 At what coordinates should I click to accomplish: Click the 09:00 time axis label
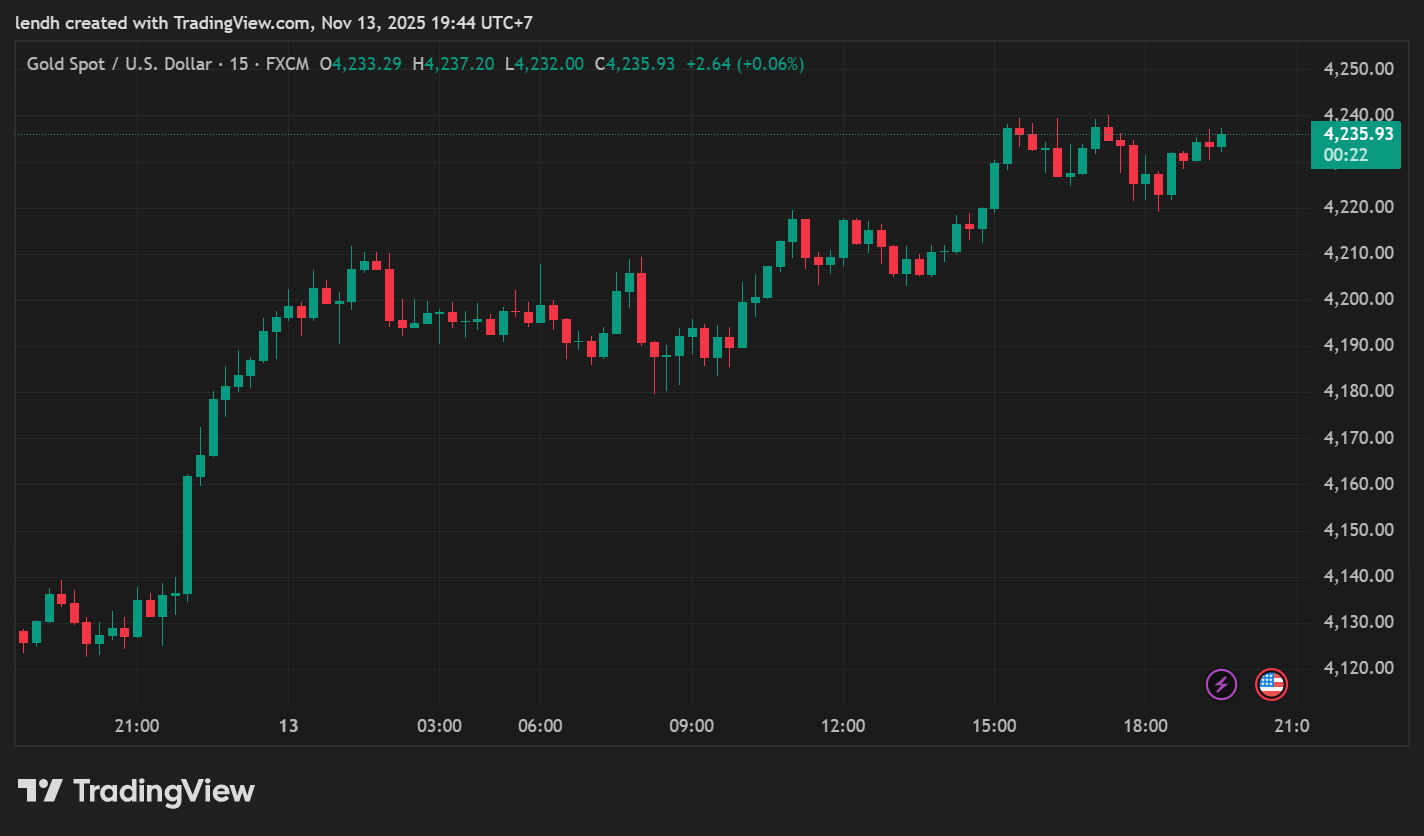tap(691, 726)
